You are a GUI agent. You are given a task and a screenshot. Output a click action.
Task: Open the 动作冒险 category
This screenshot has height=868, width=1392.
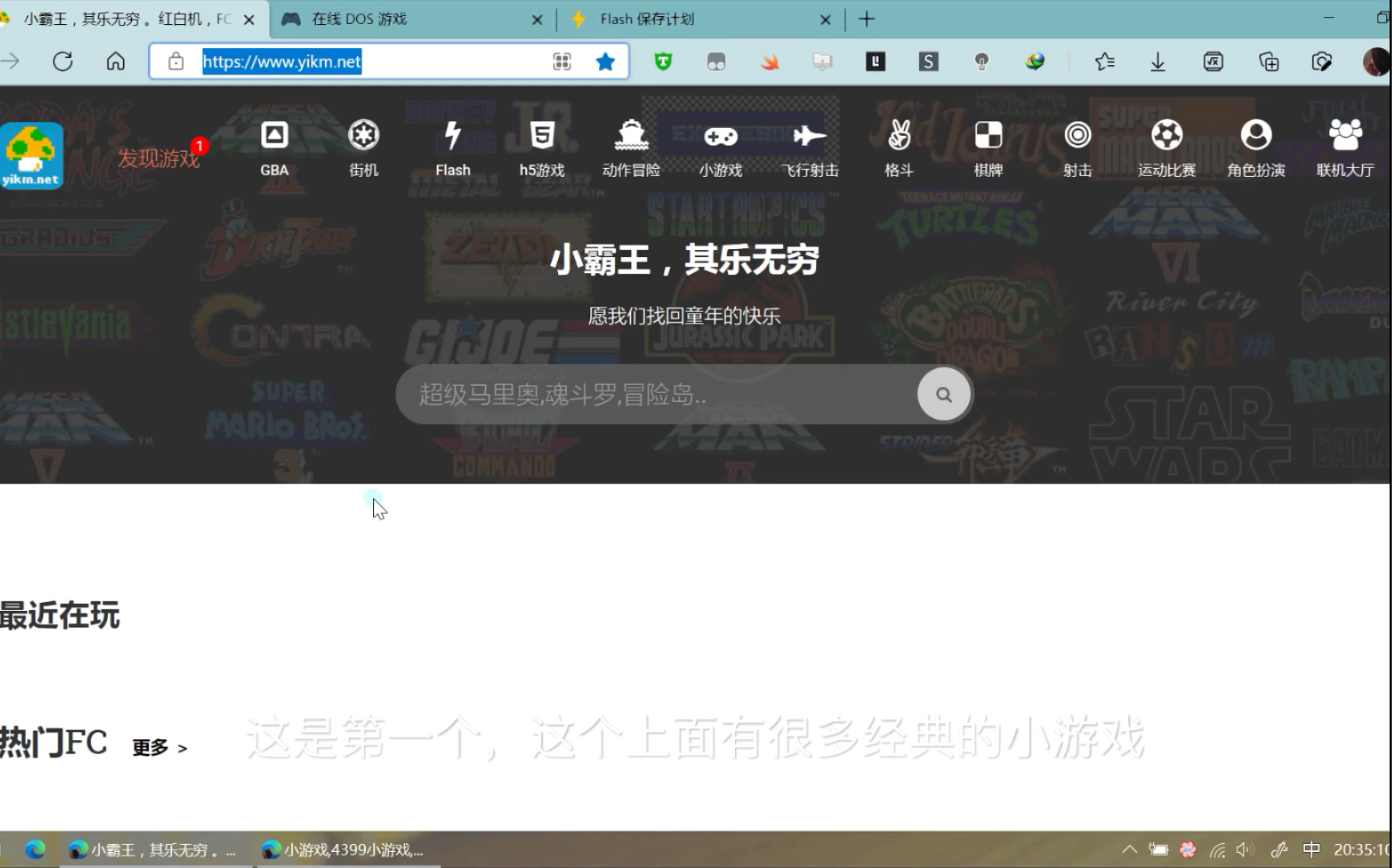[x=631, y=149]
